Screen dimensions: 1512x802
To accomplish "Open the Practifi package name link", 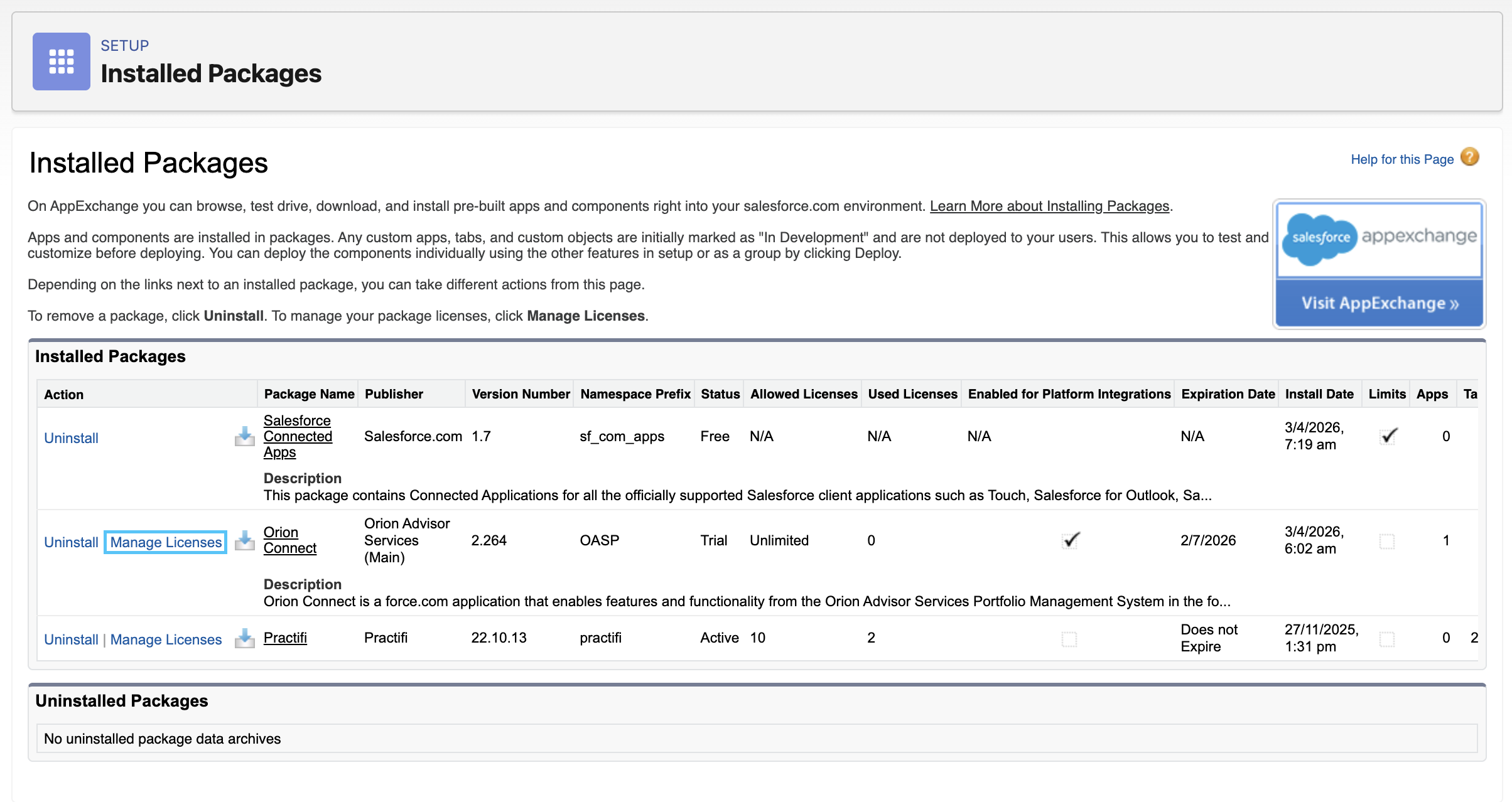I will click(x=285, y=638).
